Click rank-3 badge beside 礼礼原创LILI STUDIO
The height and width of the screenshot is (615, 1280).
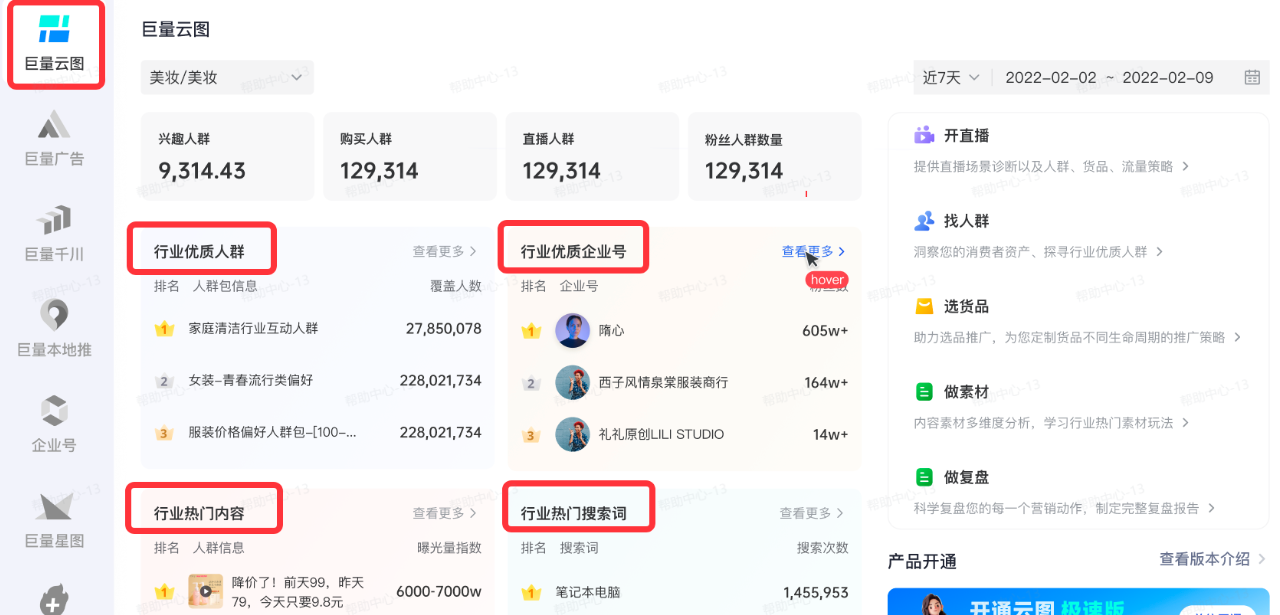pos(532,435)
